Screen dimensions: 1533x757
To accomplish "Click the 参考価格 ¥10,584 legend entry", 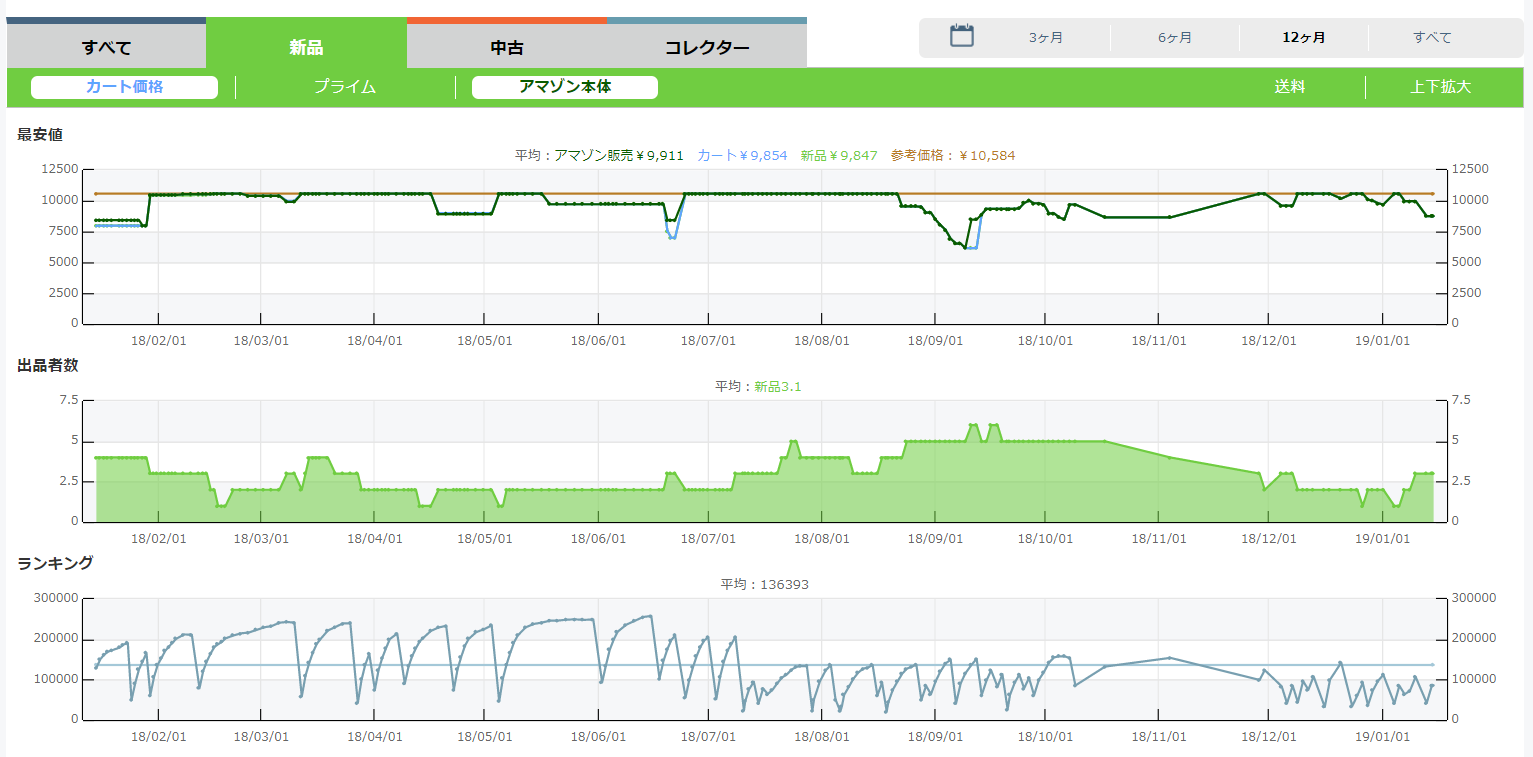I will (x=953, y=155).
